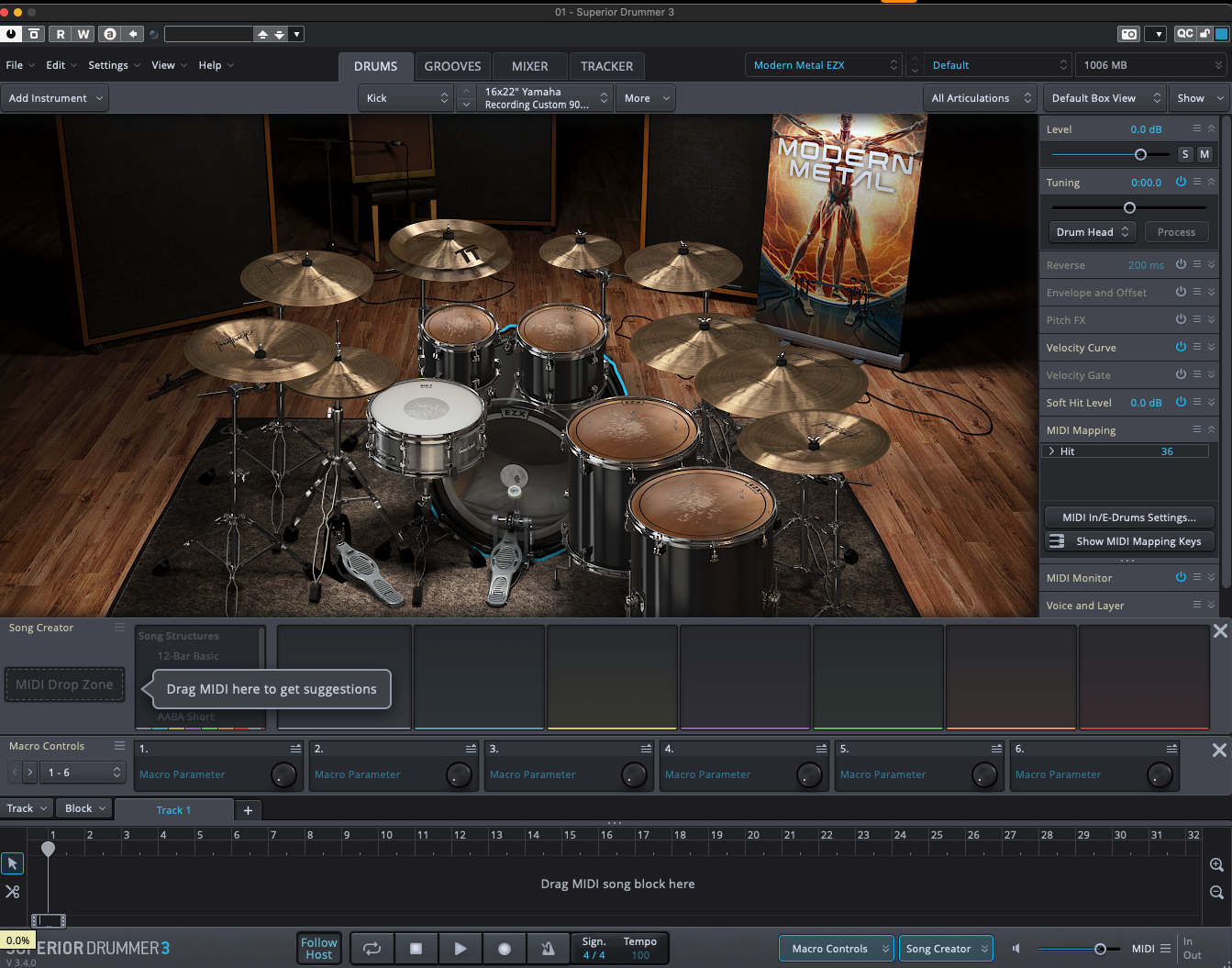Click the playhead marker at bar 1
This screenshot has height=968, width=1232.
[48, 849]
